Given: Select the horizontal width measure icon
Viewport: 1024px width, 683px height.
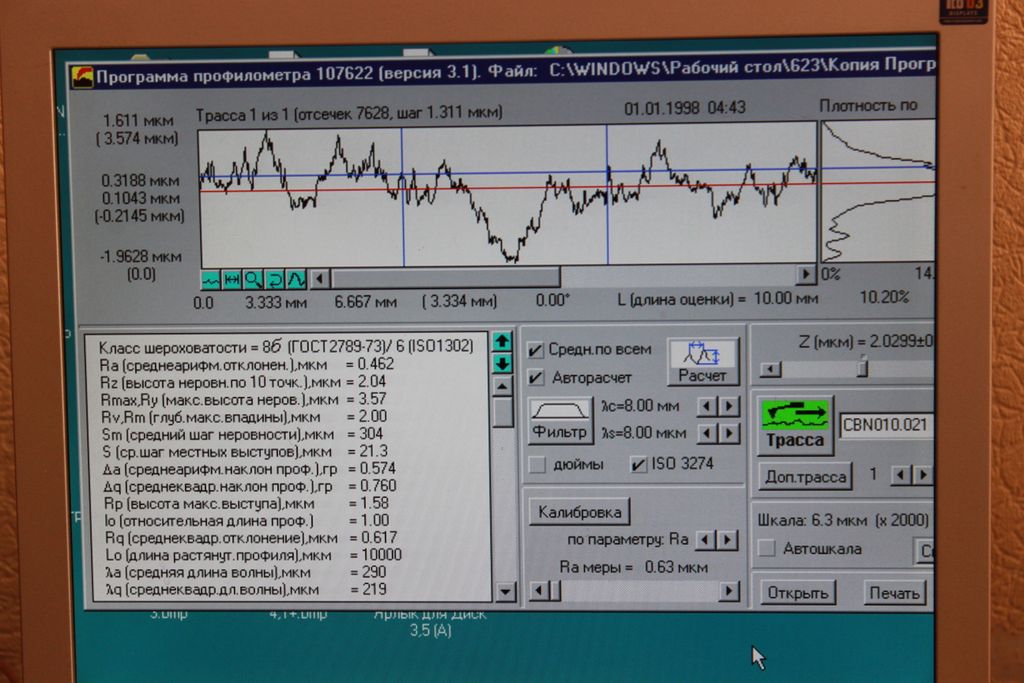Looking at the screenshot, I should [x=231, y=280].
